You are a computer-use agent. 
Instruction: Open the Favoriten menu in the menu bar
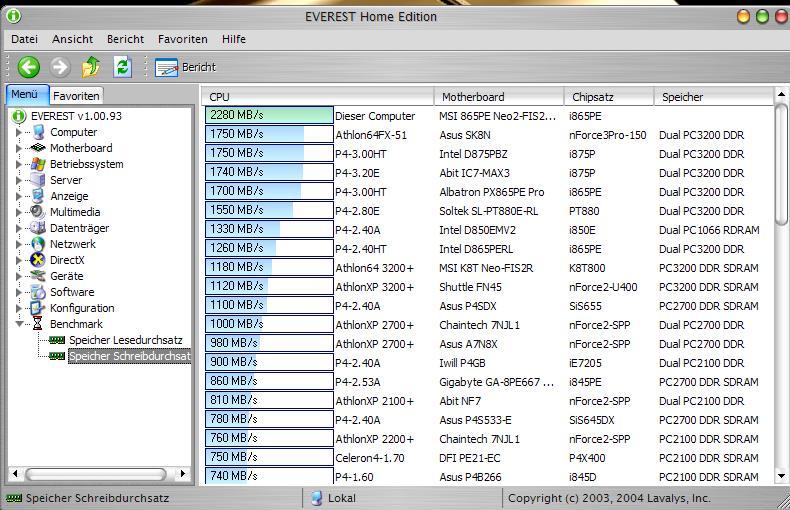click(182, 39)
